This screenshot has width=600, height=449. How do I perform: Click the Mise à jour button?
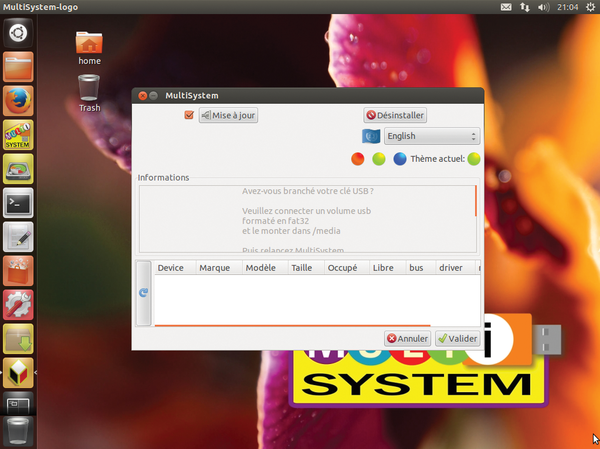tap(228, 115)
